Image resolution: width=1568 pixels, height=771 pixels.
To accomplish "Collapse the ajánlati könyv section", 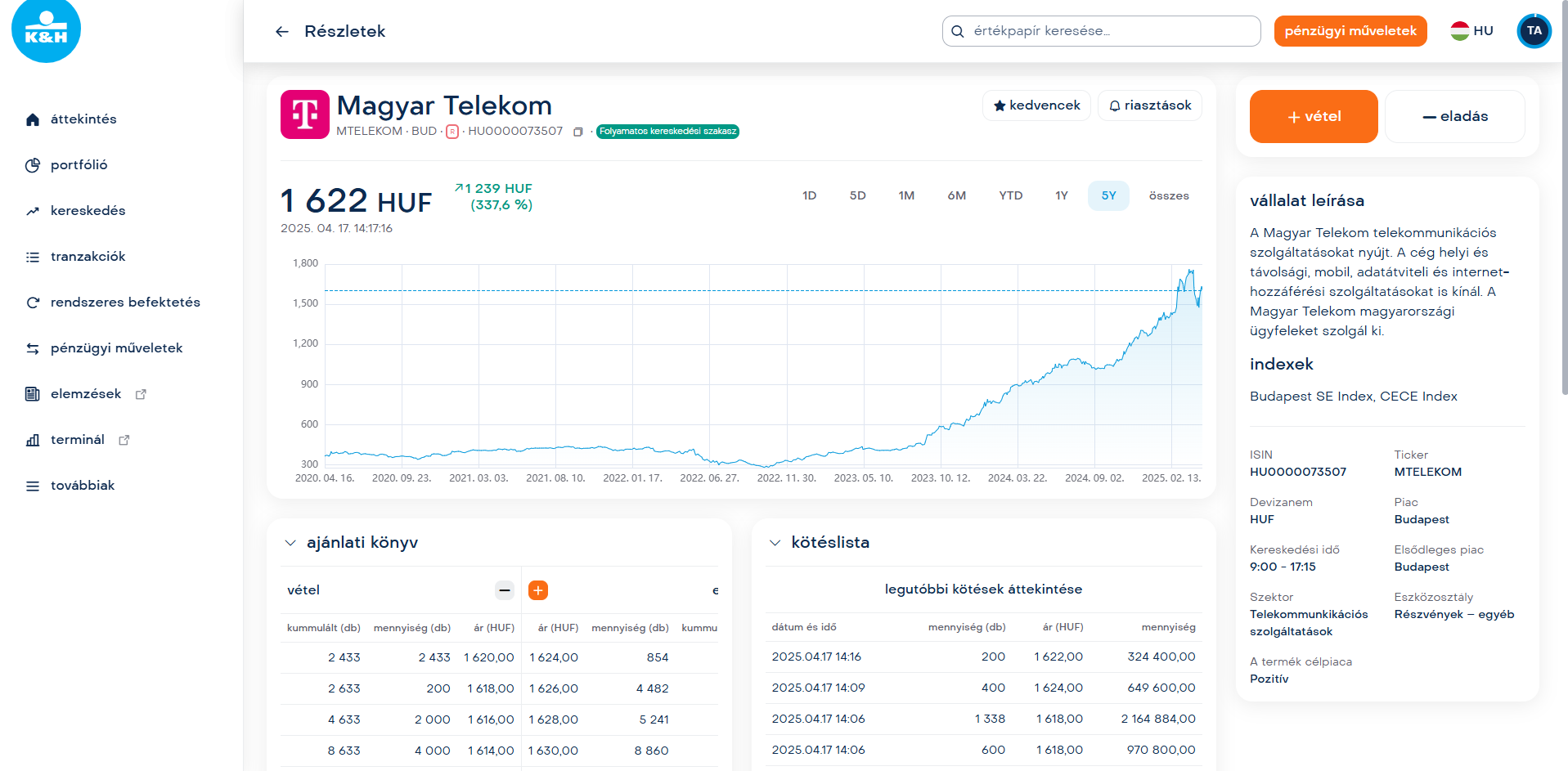I will click(290, 543).
